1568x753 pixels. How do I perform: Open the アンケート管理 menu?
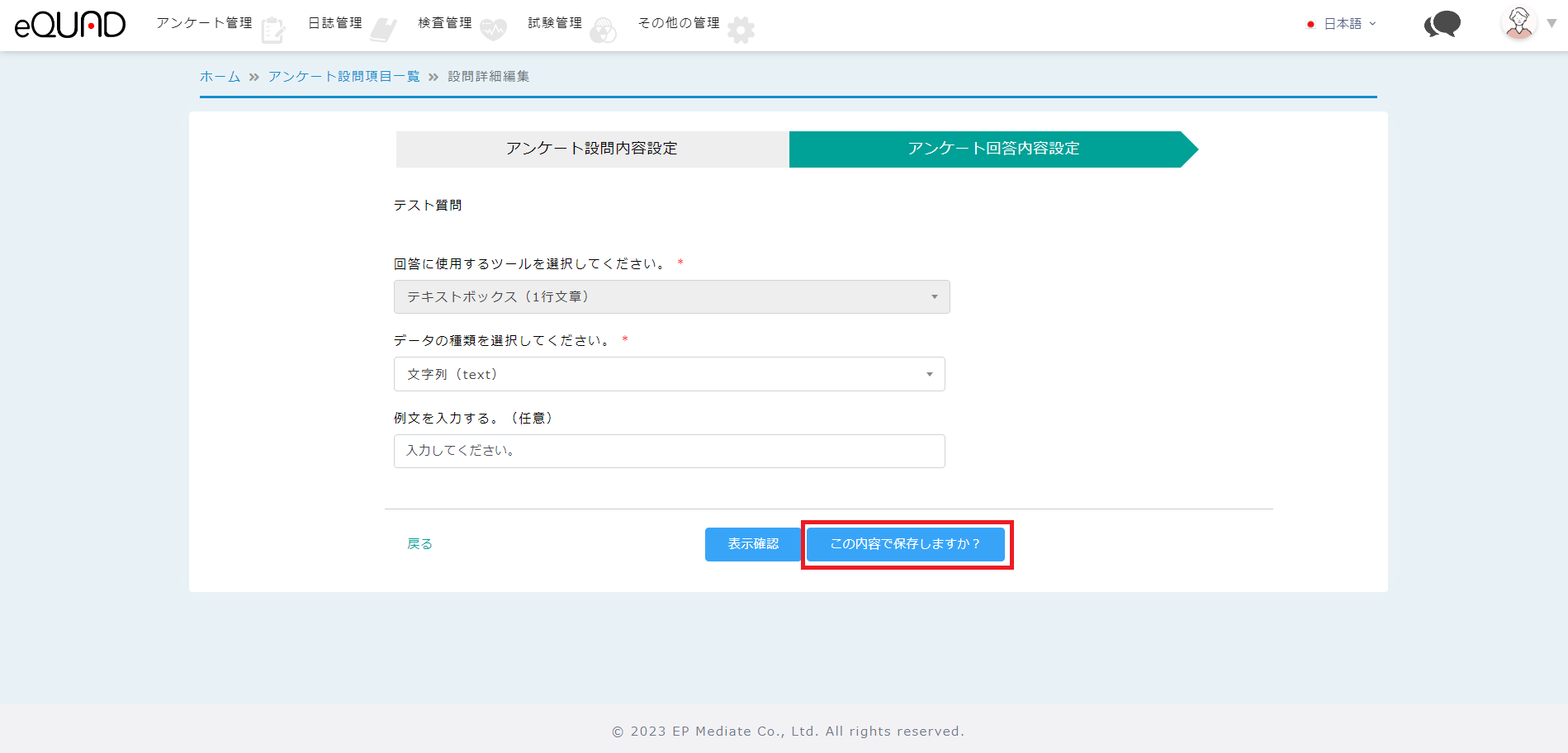(204, 23)
